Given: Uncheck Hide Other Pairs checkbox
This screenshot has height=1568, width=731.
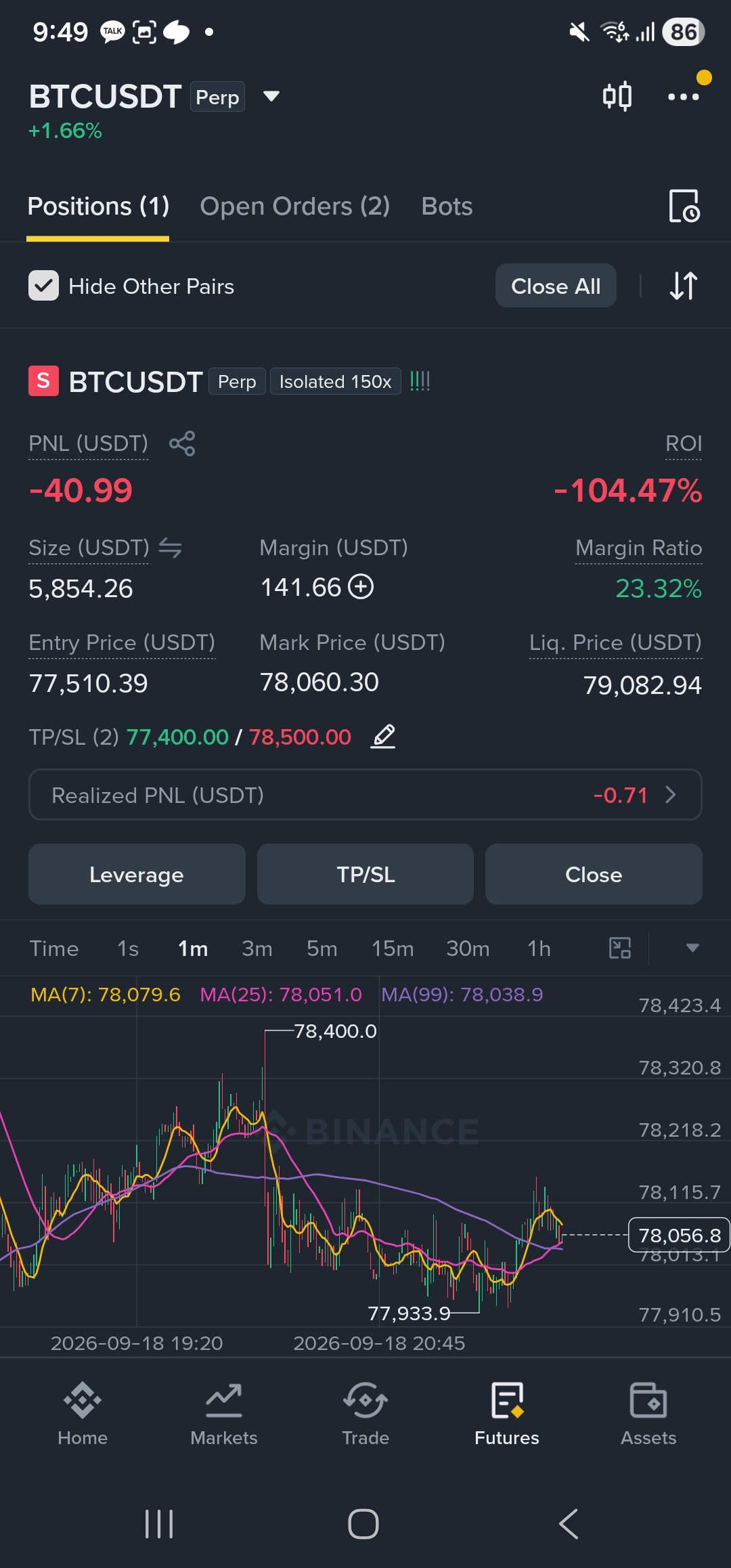Looking at the screenshot, I should click(x=43, y=286).
